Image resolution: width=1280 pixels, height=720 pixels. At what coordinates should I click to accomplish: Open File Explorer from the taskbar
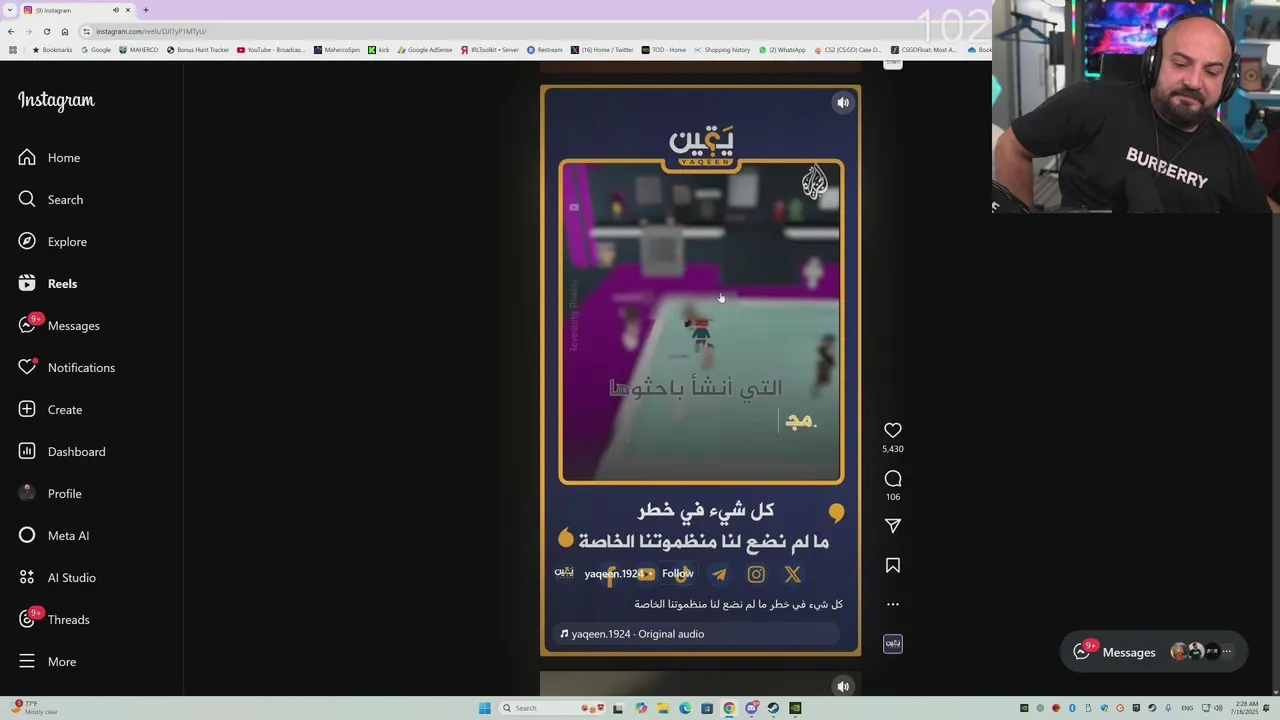(x=663, y=708)
